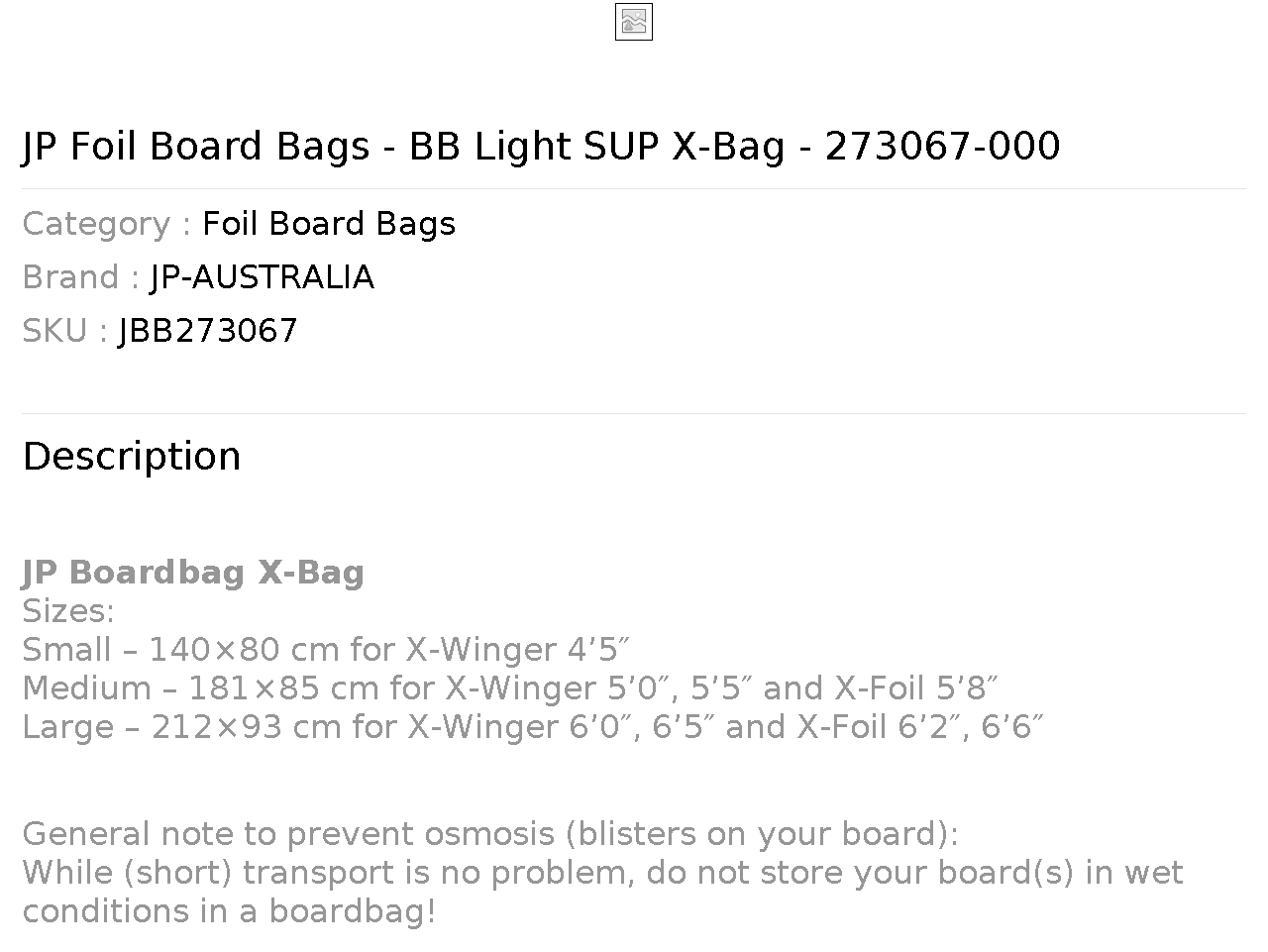Click the Sizes label in the description

[x=68, y=611]
